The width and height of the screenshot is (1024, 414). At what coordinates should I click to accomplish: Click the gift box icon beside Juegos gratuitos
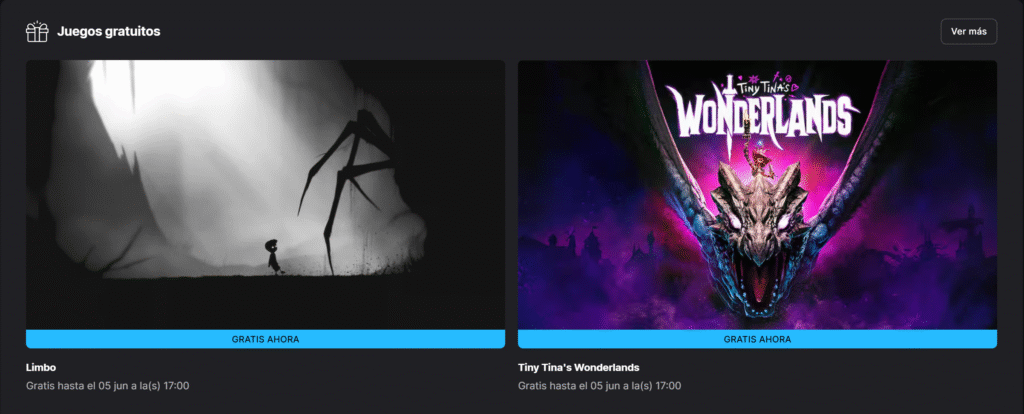[x=37, y=31]
